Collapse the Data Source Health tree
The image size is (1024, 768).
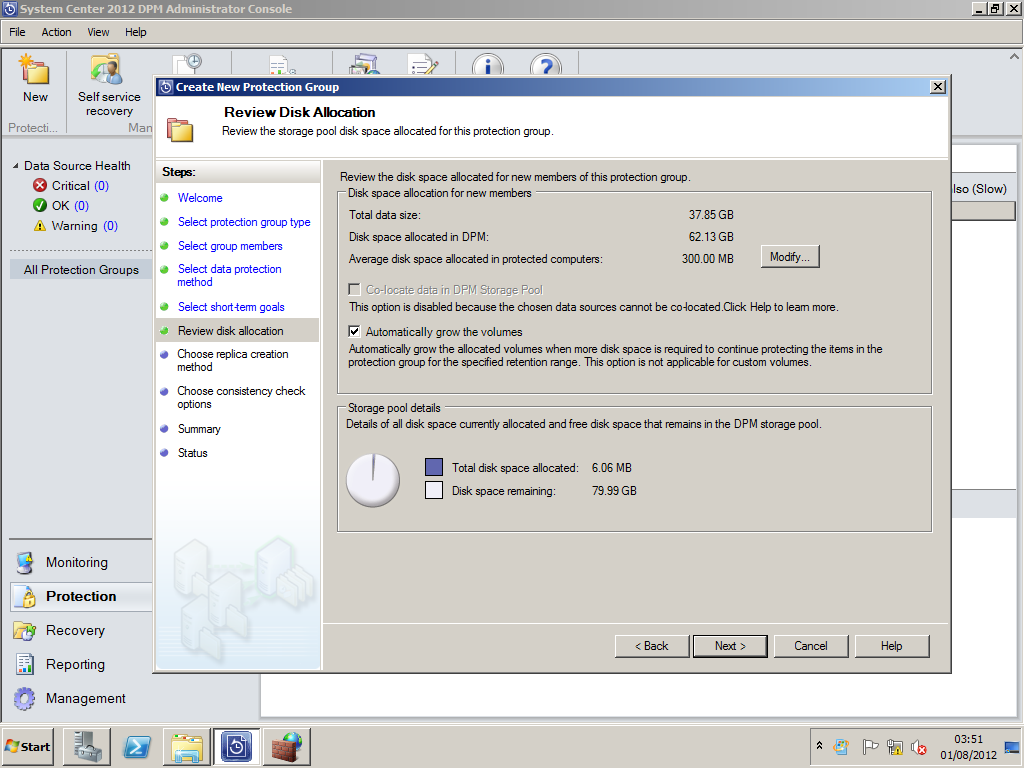(16, 166)
